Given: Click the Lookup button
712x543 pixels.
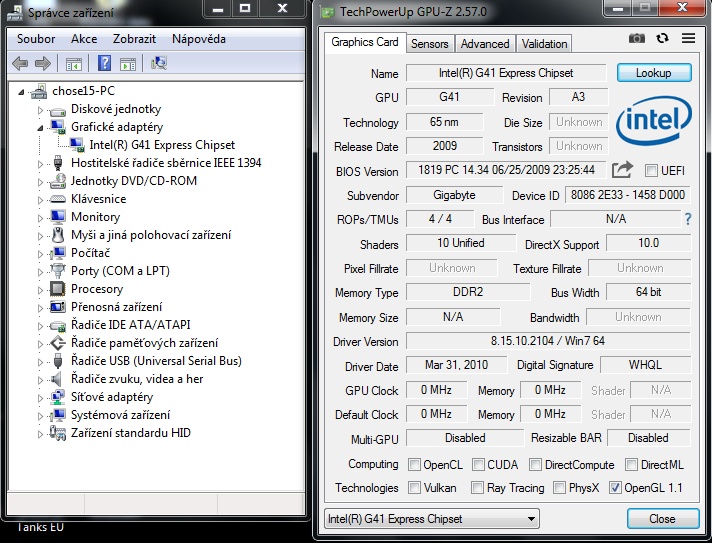Looking at the screenshot, I should point(654,73).
